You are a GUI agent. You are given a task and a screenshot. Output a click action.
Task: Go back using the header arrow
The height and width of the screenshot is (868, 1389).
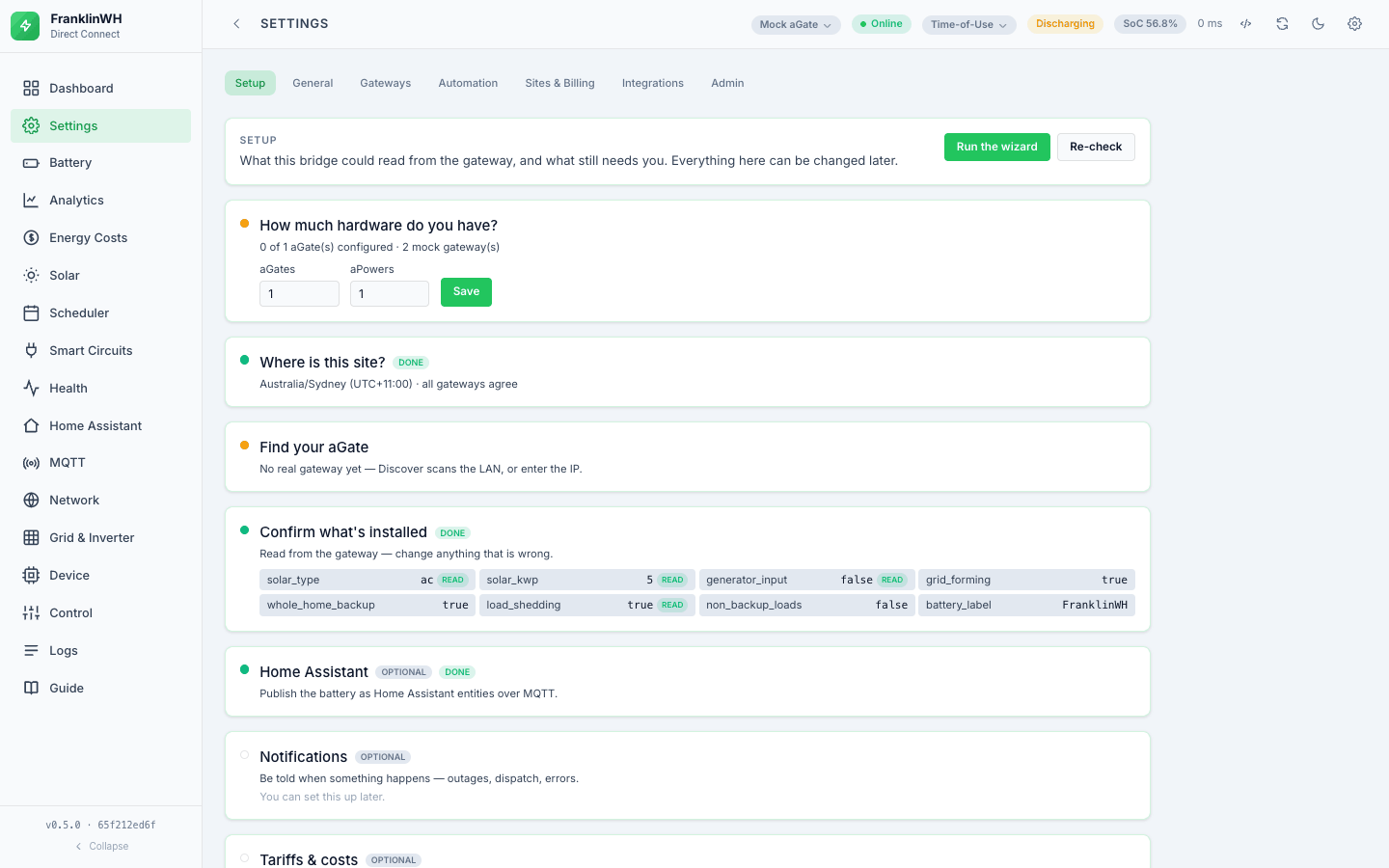pyautogui.click(x=236, y=24)
